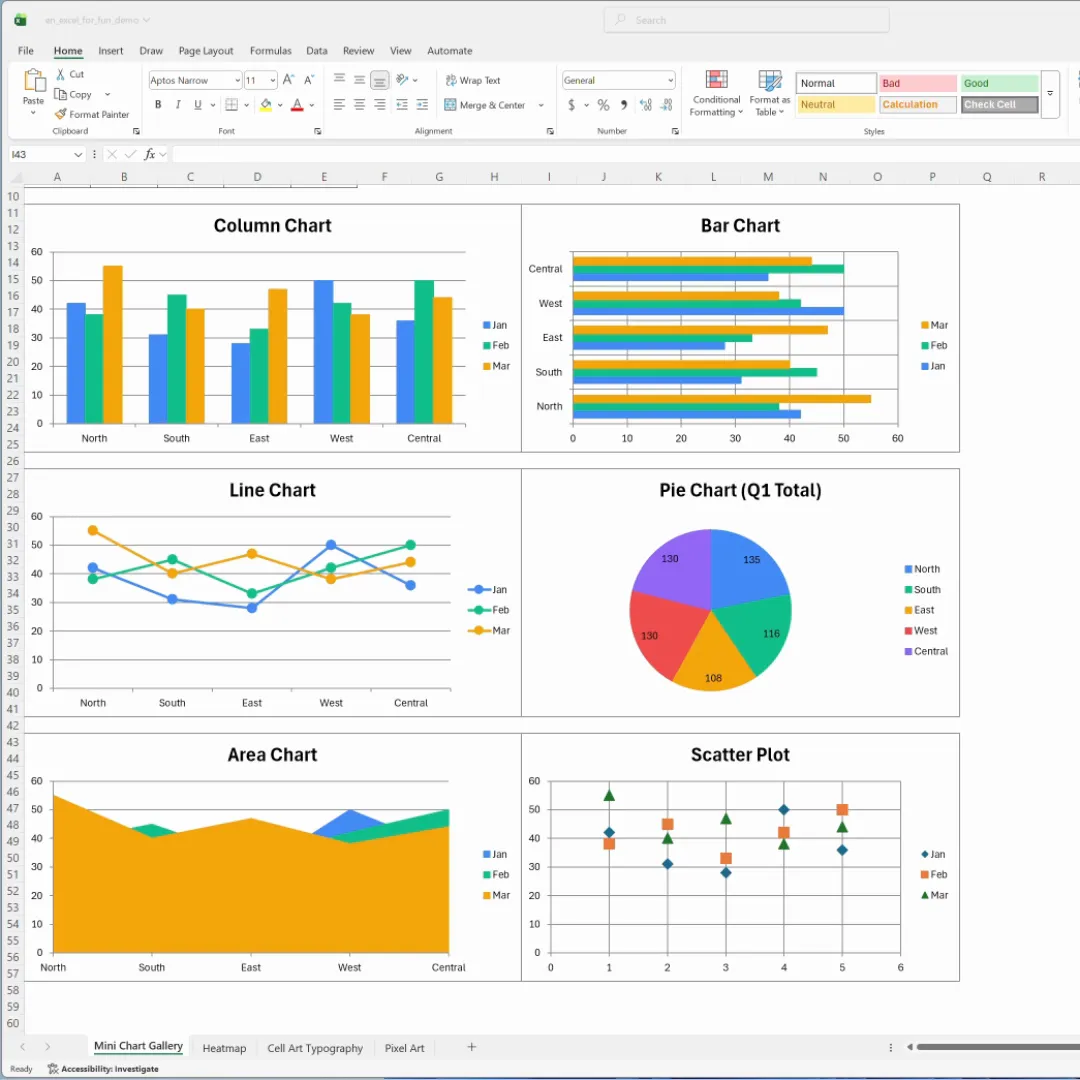Click the Format as Table icon
Screen dimensions: 1080x1080
pos(769,94)
